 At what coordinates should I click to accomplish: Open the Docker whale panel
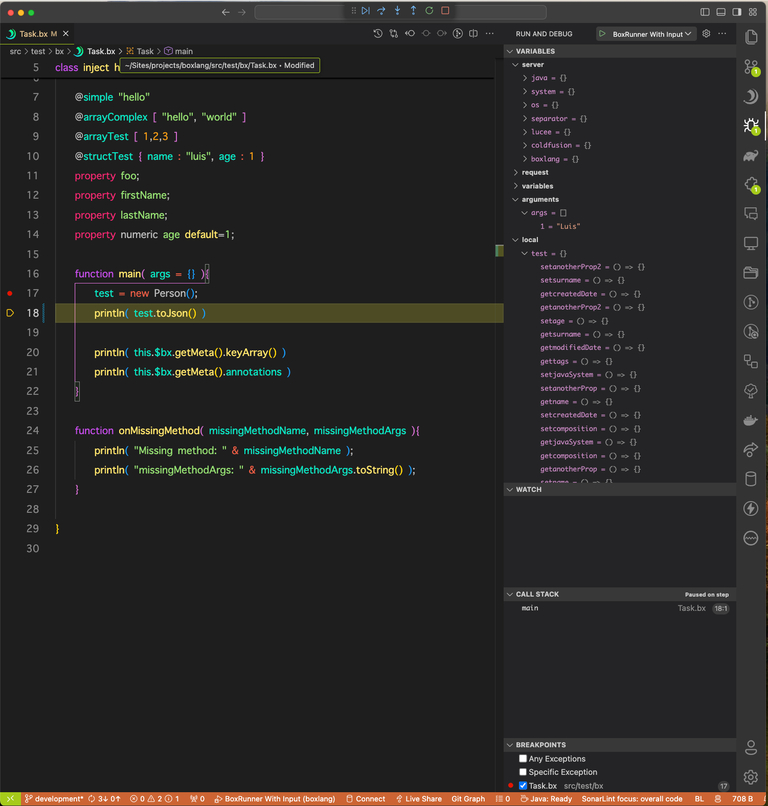(x=751, y=420)
